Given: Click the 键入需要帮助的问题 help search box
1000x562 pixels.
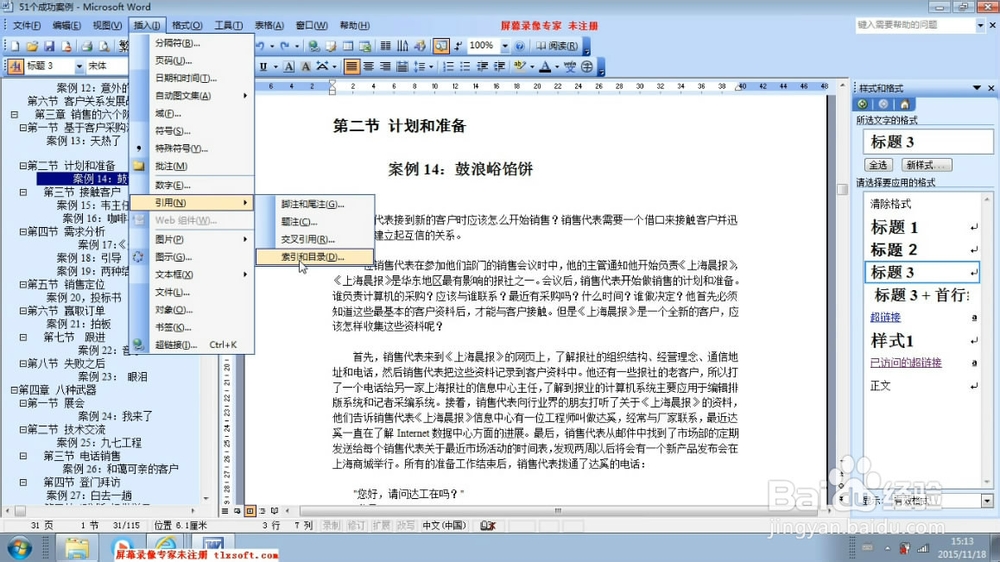Looking at the screenshot, I should pos(915,25).
